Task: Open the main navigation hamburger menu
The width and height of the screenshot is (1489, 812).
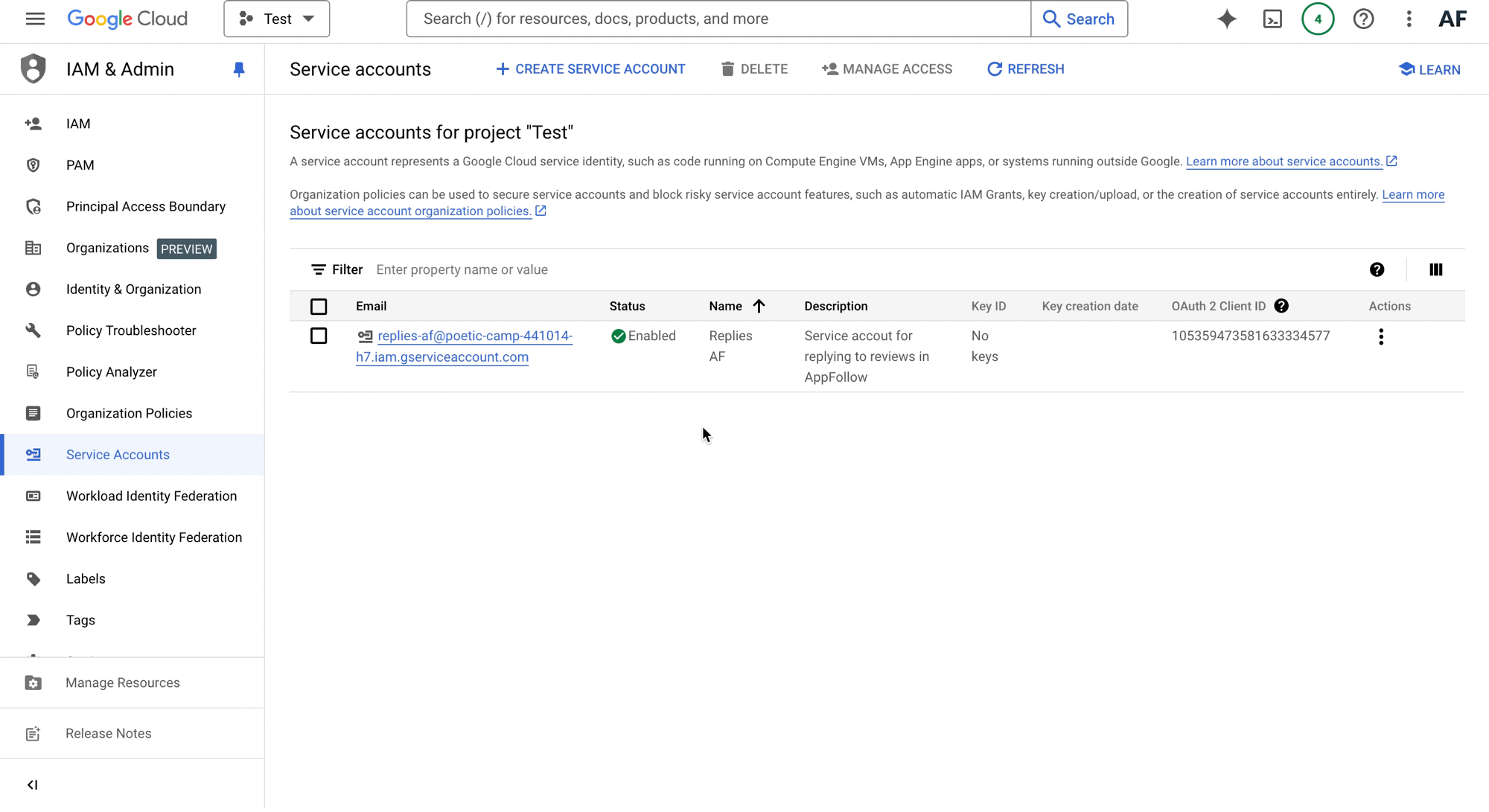Action: (35, 19)
